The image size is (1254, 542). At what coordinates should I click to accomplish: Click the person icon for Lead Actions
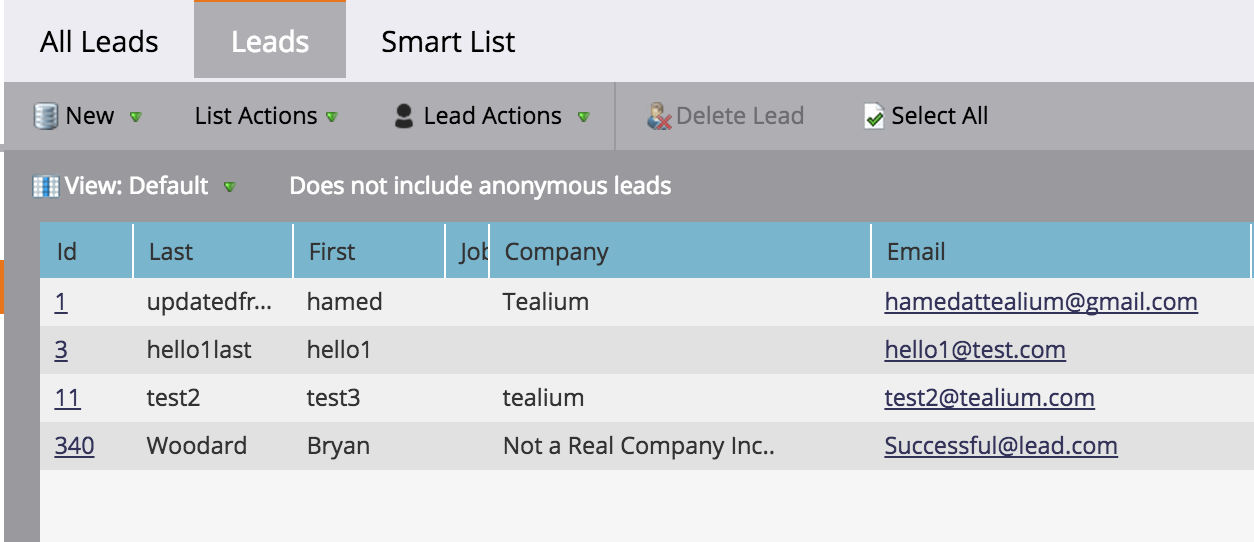[404, 117]
